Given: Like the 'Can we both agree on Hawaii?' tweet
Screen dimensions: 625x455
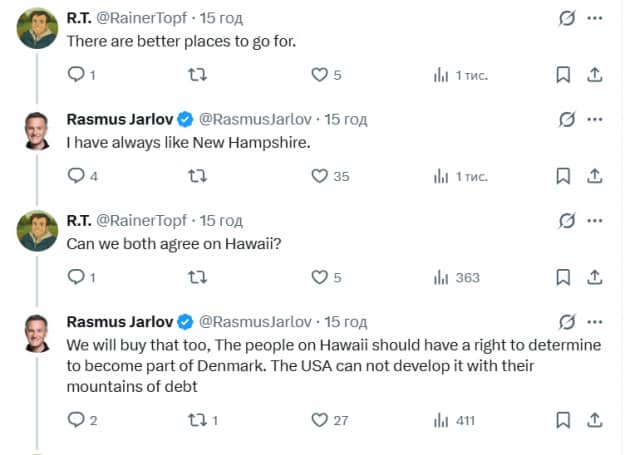Looking at the screenshot, I should pyautogui.click(x=320, y=278).
